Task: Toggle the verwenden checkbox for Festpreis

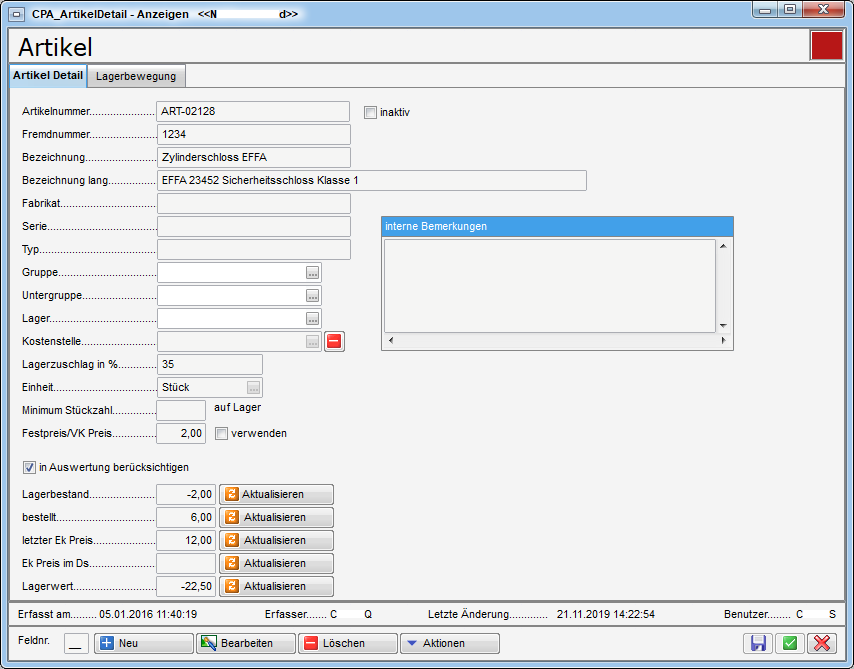Action: (221, 433)
